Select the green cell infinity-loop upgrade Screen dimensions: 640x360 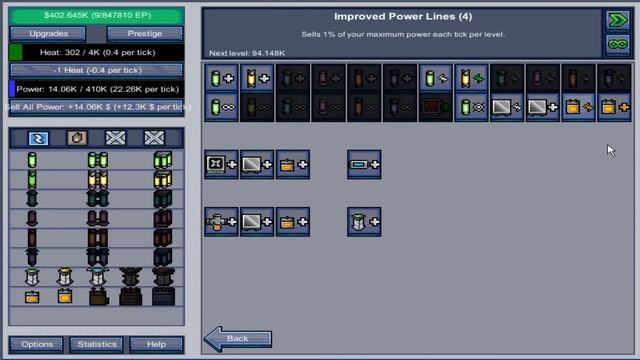pyautogui.click(x=221, y=107)
